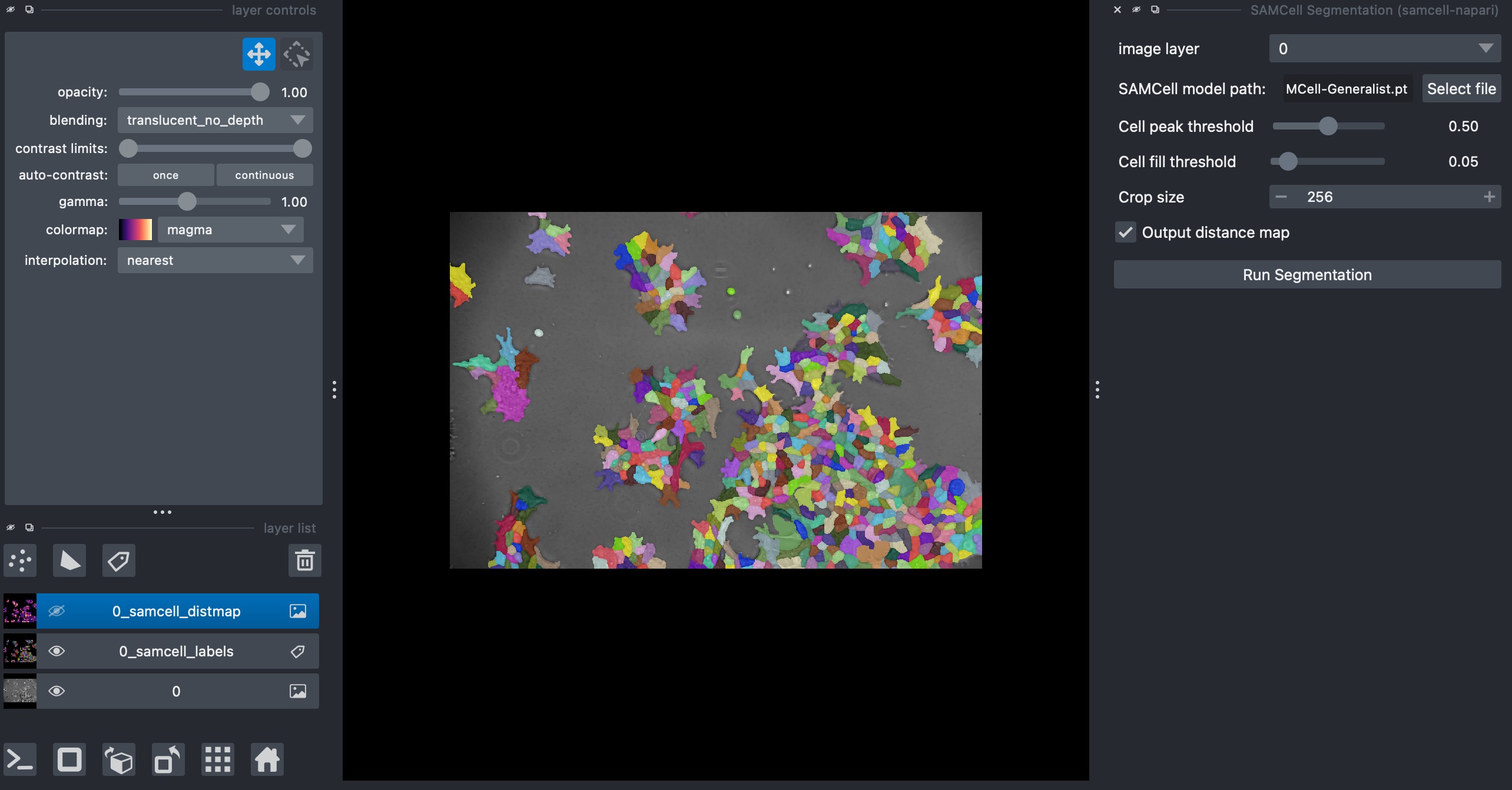Toggle grid mode view
The height and width of the screenshot is (790, 1512).
[218, 759]
